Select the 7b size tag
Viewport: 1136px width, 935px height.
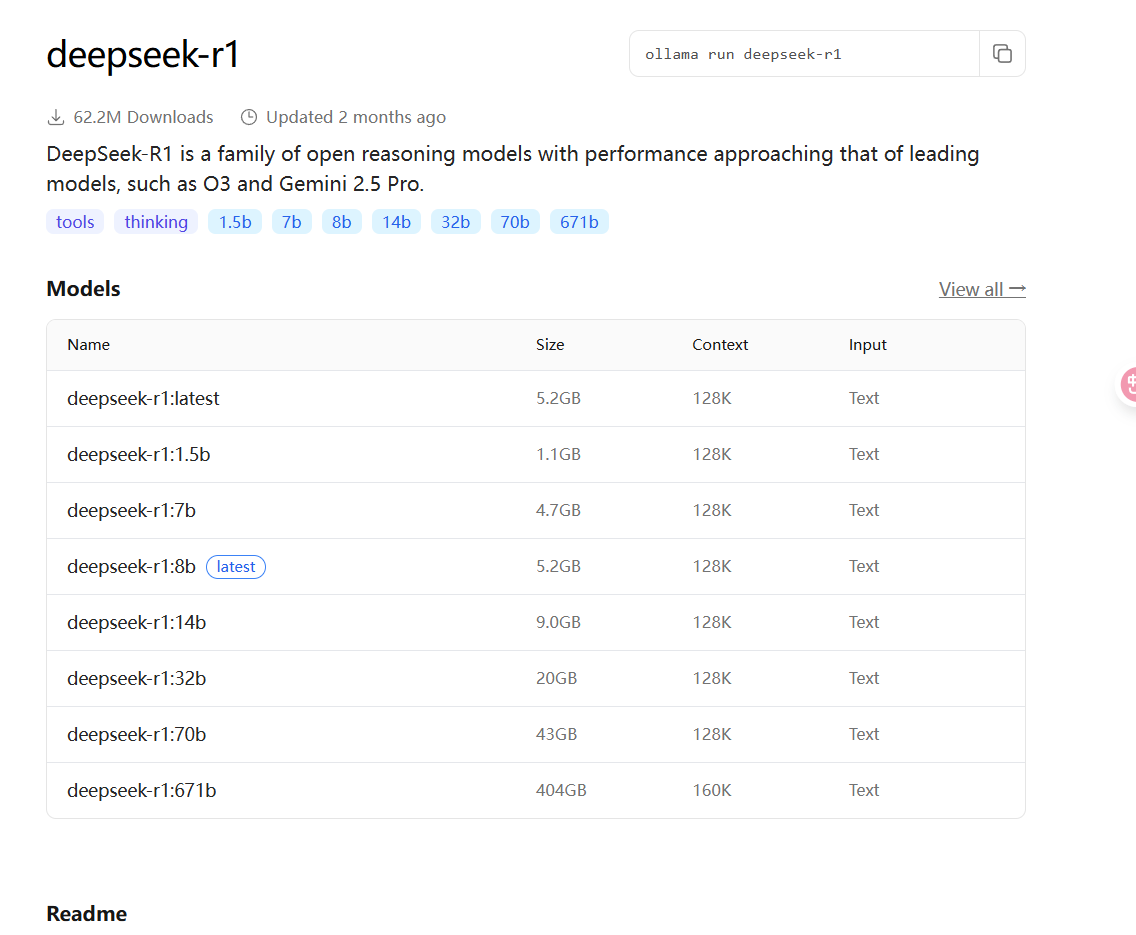click(291, 222)
